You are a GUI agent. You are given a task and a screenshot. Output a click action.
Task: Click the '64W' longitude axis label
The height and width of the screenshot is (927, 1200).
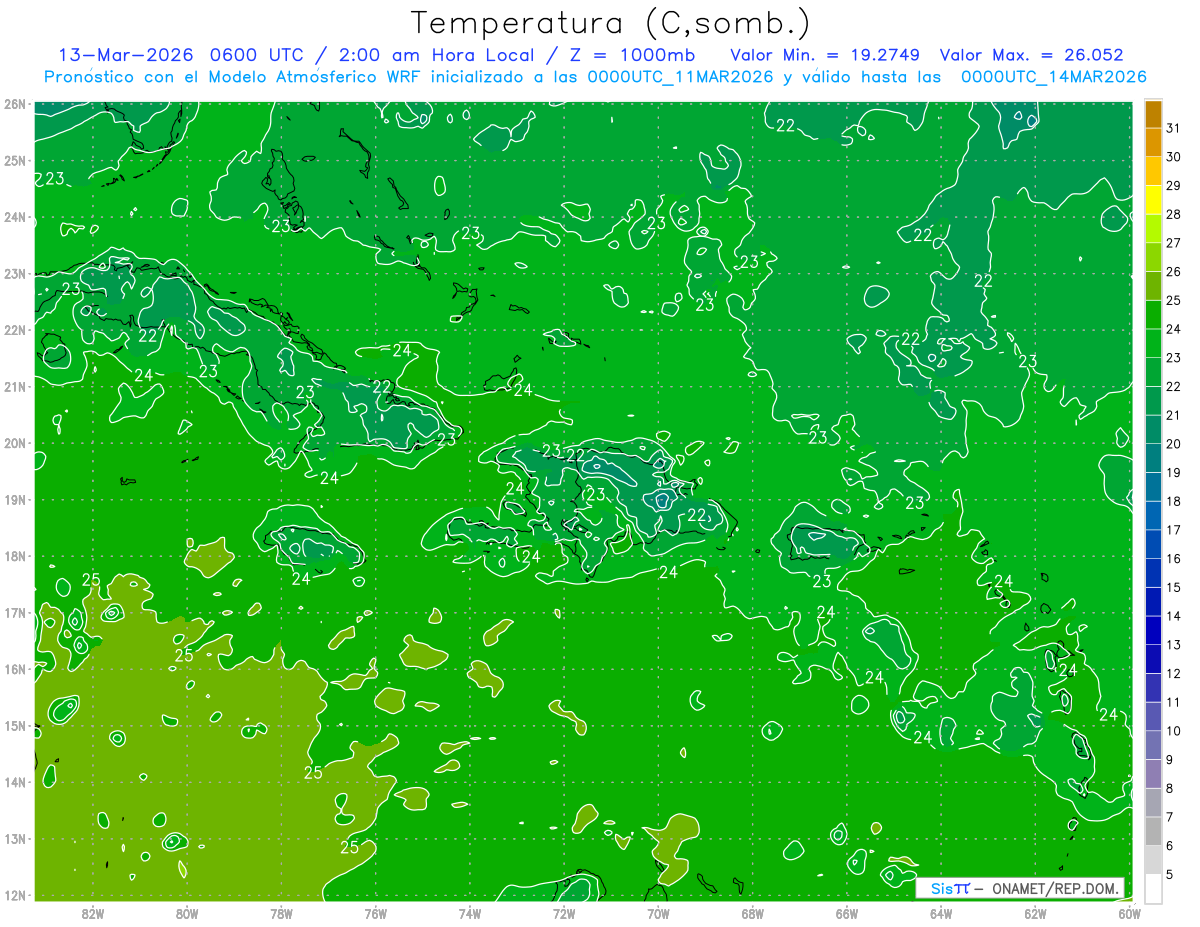[941, 913]
